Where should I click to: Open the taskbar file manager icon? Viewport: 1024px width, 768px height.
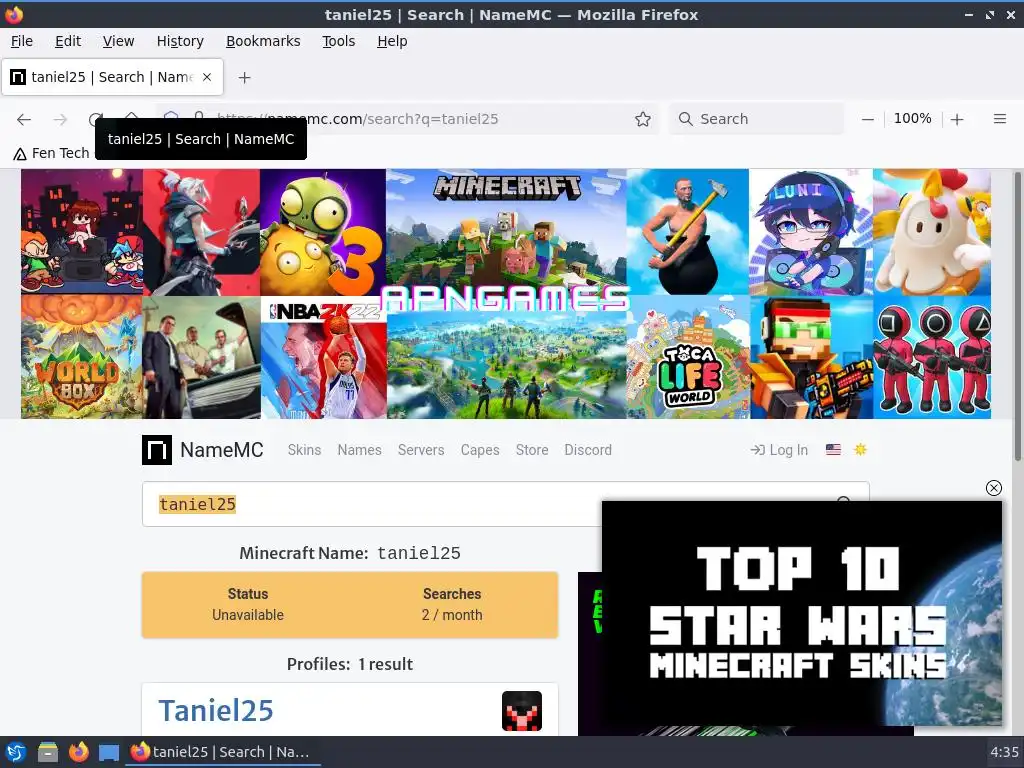(48, 752)
